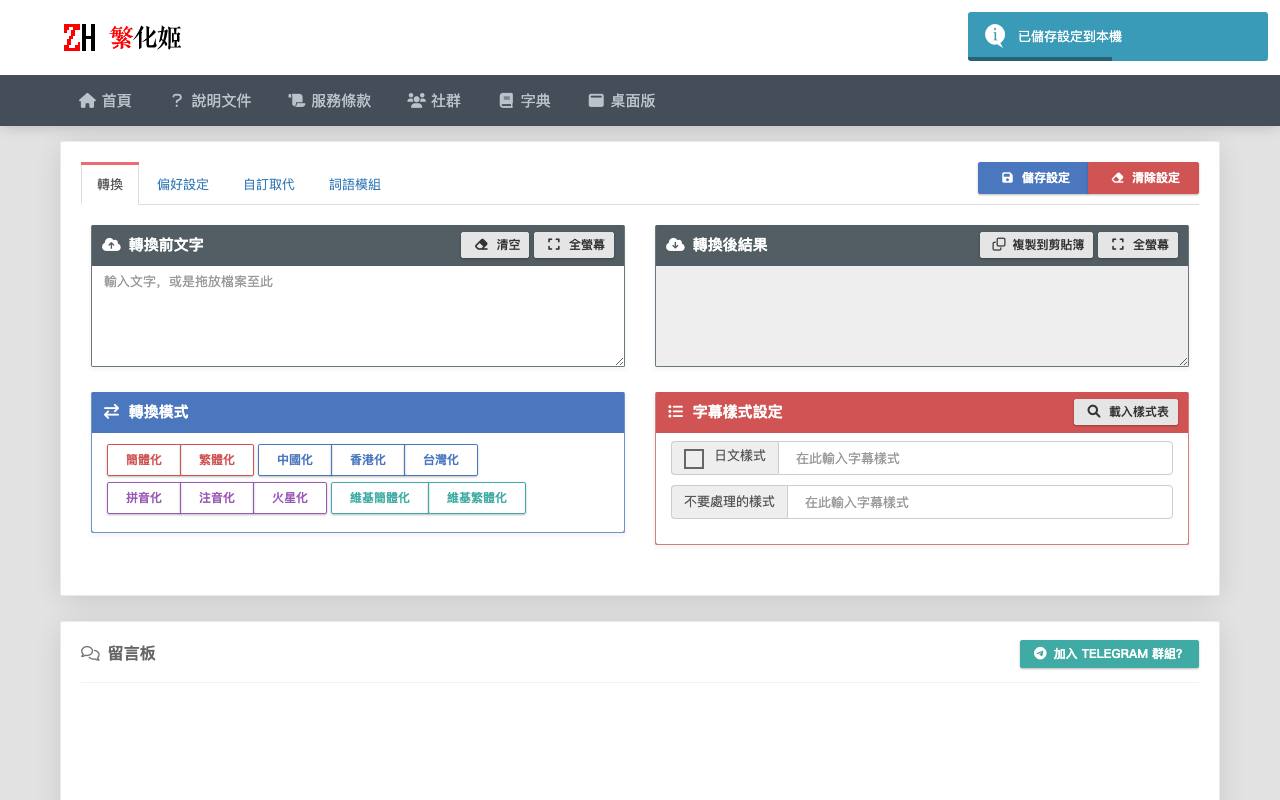Image resolution: width=1280 pixels, height=800 pixels.
Task: Click the magnifier icon in 載入樣式表
Action: (x=1094, y=412)
